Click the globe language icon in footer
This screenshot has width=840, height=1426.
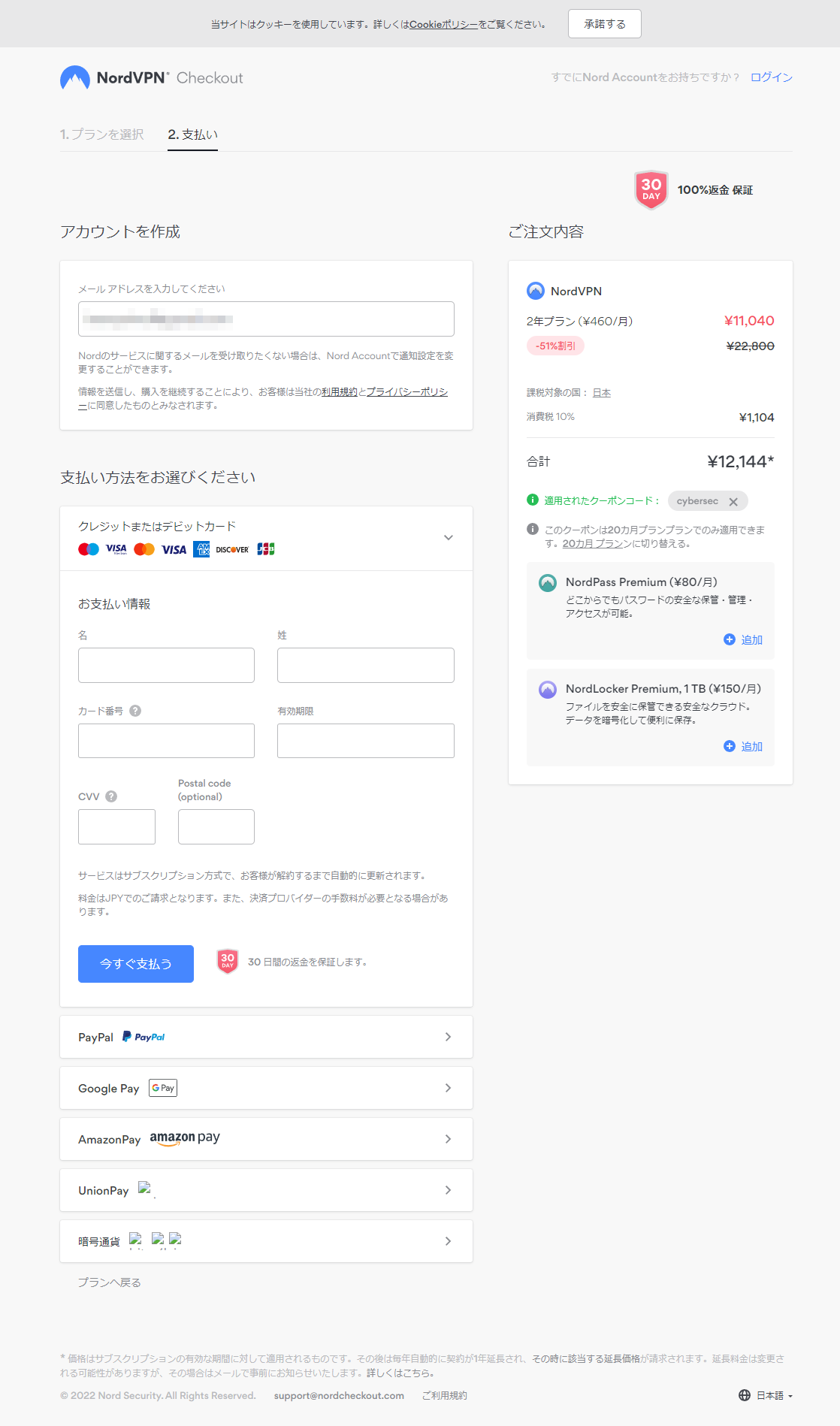click(x=745, y=1395)
